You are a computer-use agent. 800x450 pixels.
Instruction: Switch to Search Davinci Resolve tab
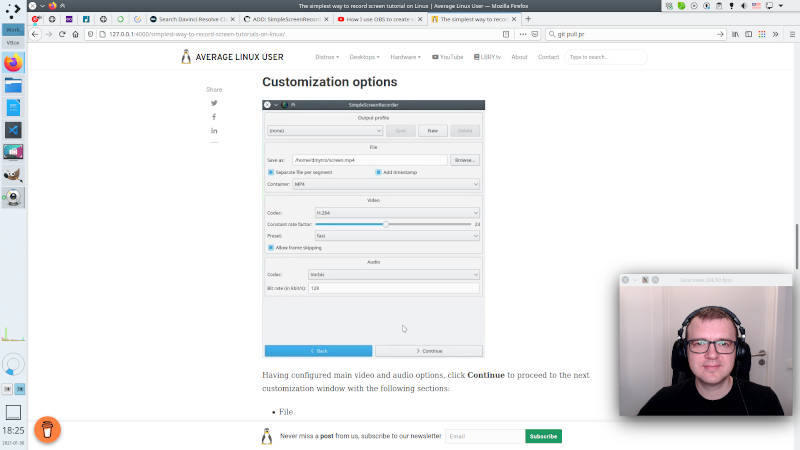(192, 19)
